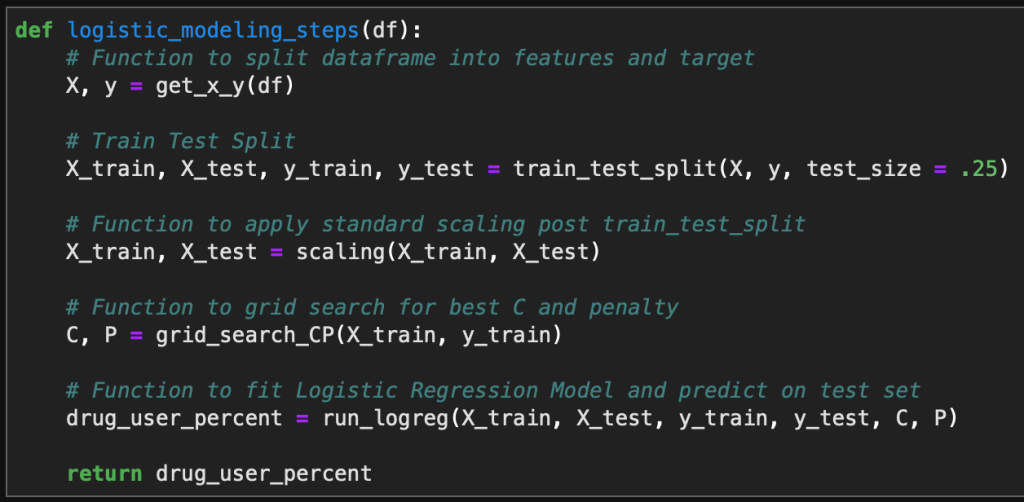The image size is (1024, 502).
Task: Click the train_test_split function call
Action: [x=612, y=169]
